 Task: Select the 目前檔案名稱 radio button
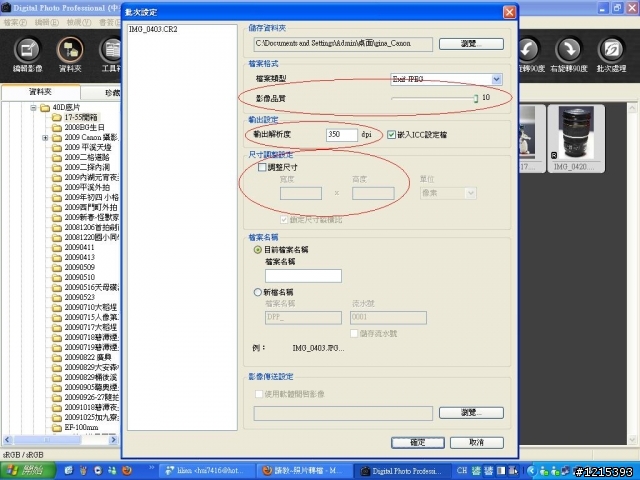click(258, 249)
